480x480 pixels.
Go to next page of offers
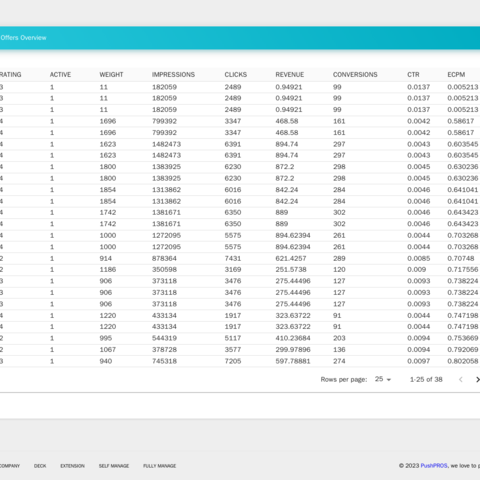coord(478,379)
